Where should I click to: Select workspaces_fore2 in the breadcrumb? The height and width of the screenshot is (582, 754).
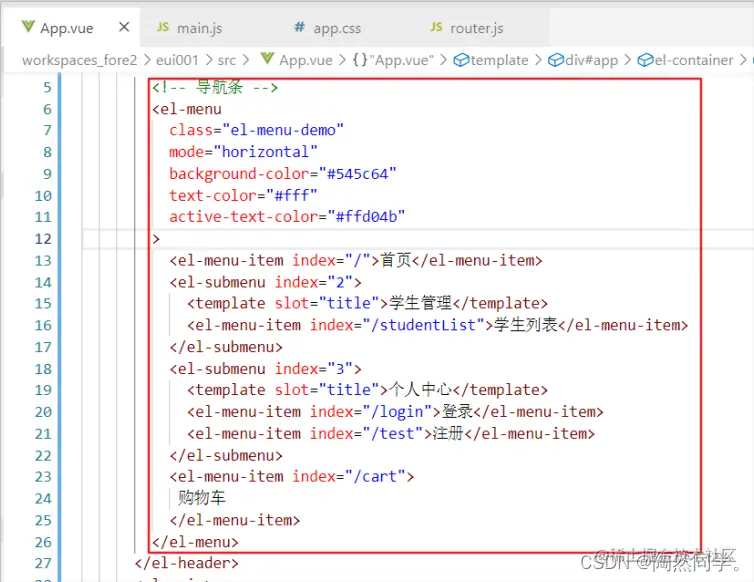pos(79,60)
